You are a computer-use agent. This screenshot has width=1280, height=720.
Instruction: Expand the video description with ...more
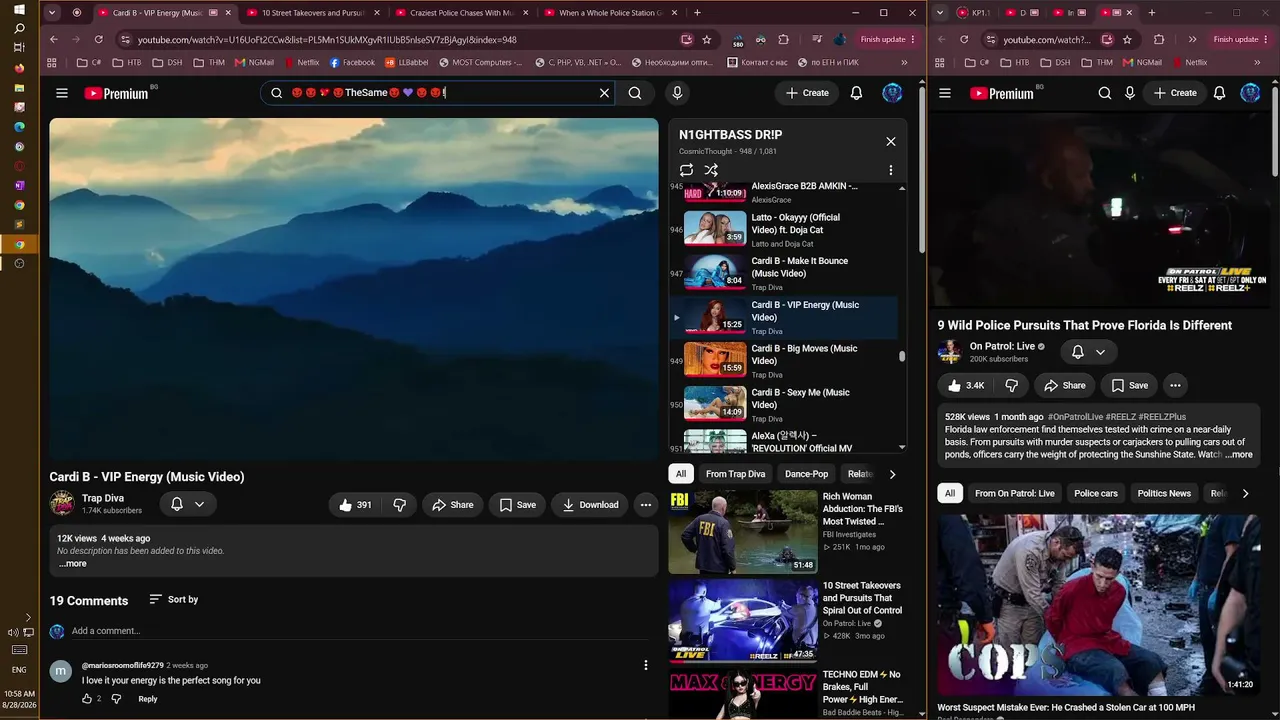coord(73,564)
